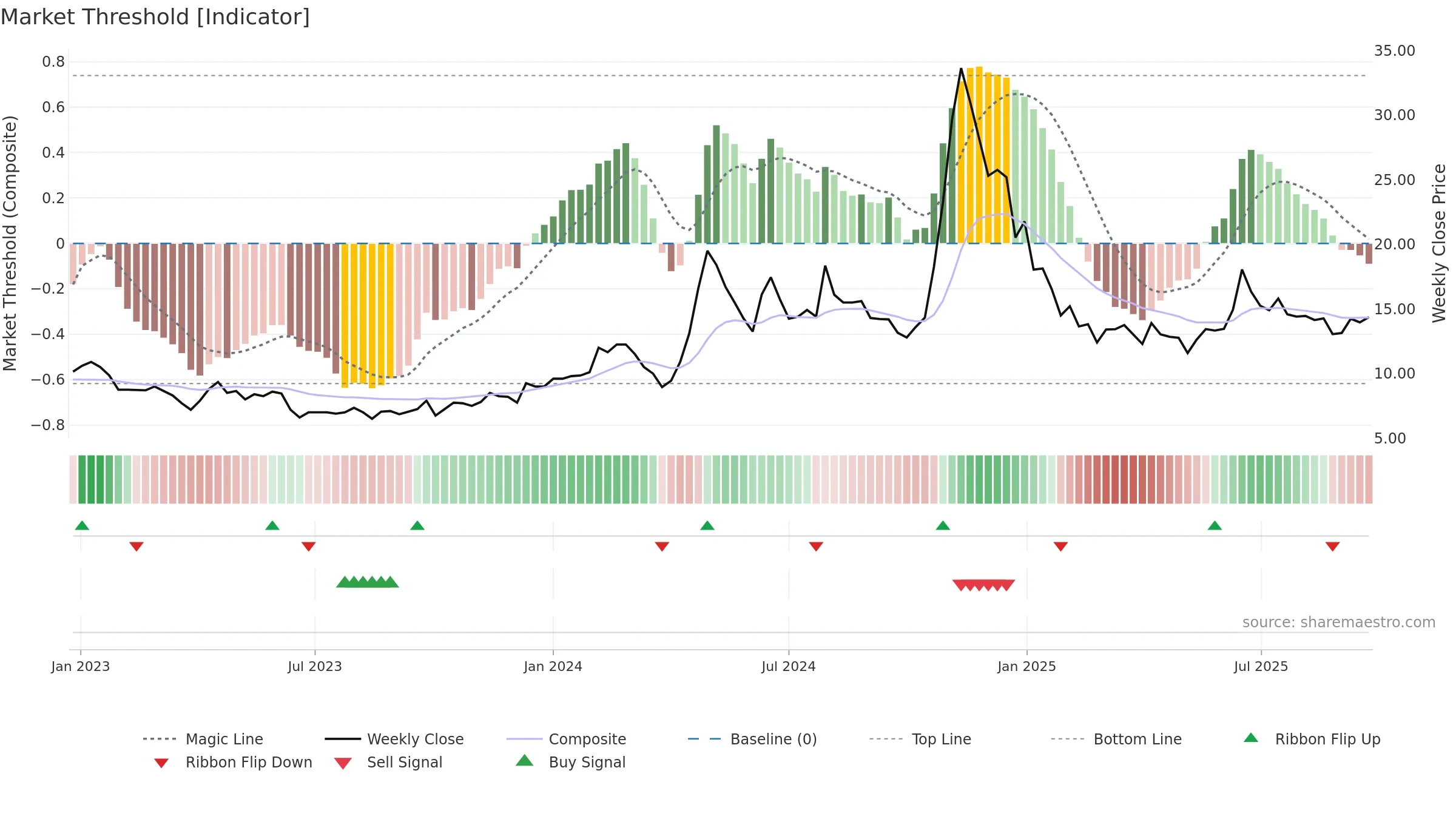
Task: Click the yellow negative bars after Jul 2023
Action: point(368,315)
